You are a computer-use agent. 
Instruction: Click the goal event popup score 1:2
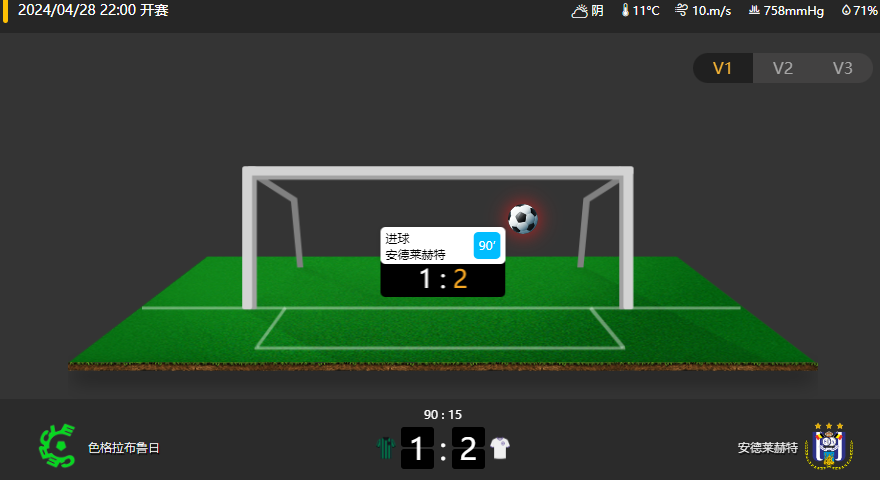coord(443,279)
